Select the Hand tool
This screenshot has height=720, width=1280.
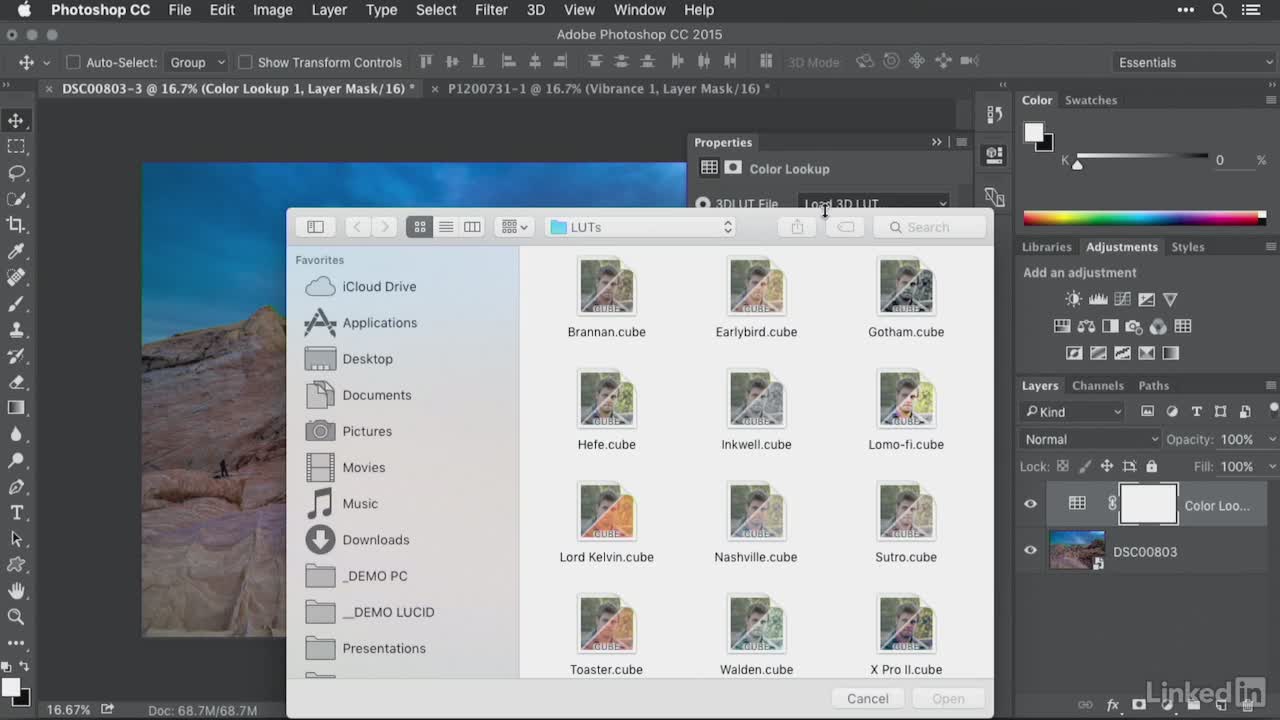click(16, 591)
